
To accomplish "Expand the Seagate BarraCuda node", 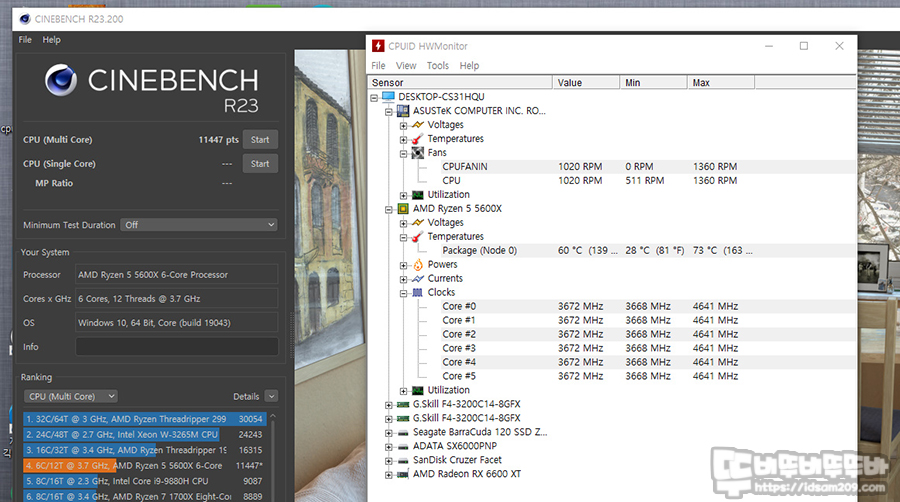I will click(389, 433).
